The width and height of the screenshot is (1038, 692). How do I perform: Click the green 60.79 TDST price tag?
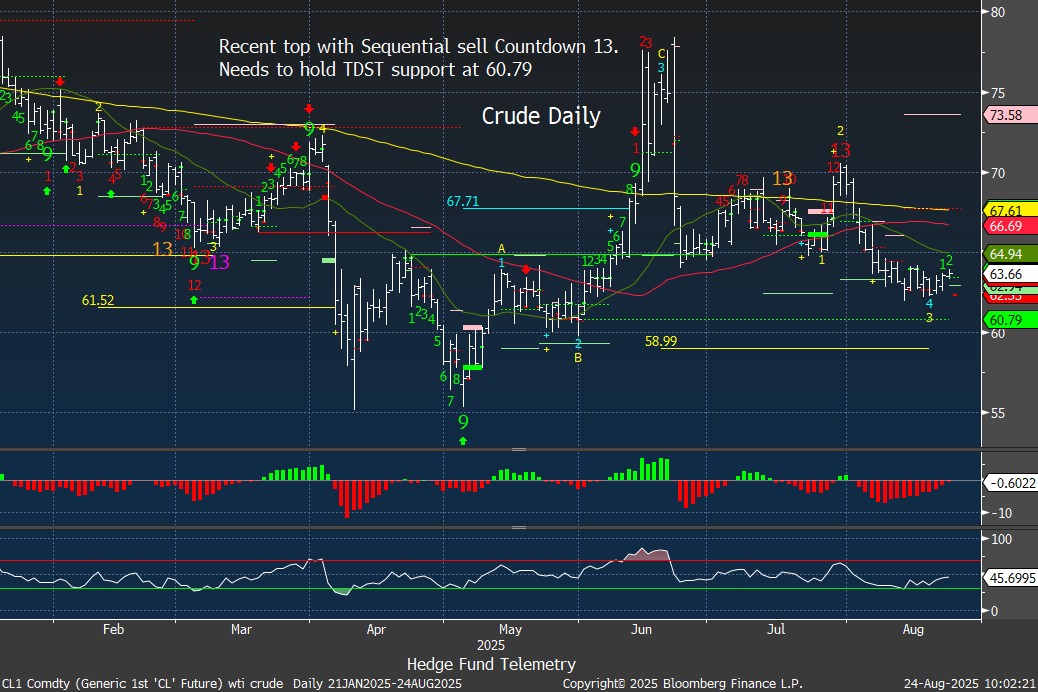coord(1008,320)
